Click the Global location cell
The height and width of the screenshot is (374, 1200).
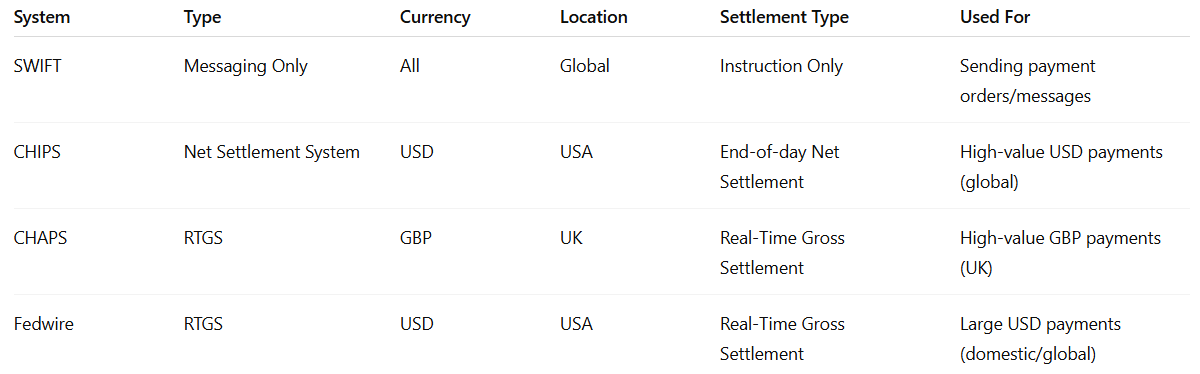(x=585, y=66)
